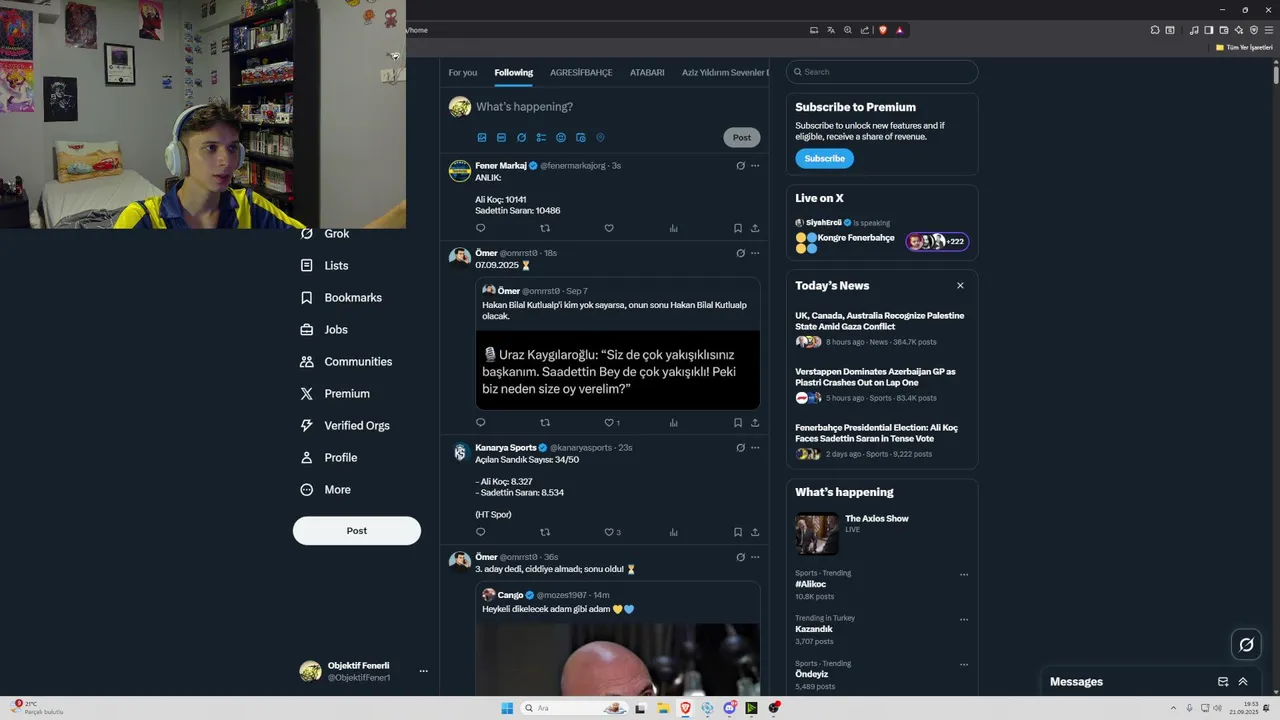This screenshot has width=1280, height=720.
Task: Bookmark Ömer's 07.09.2025 post
Action: point(738,423)
